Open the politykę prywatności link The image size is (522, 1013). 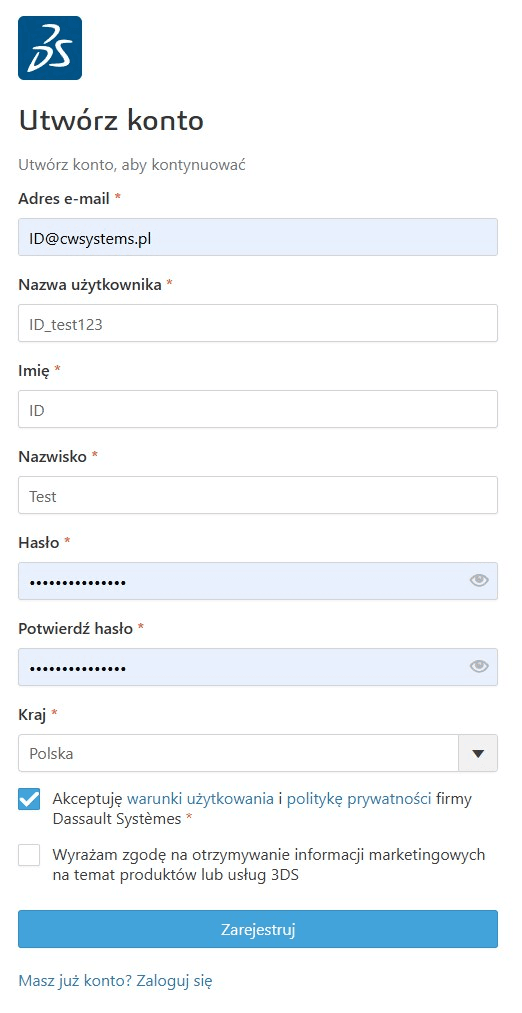click(359, 799)
